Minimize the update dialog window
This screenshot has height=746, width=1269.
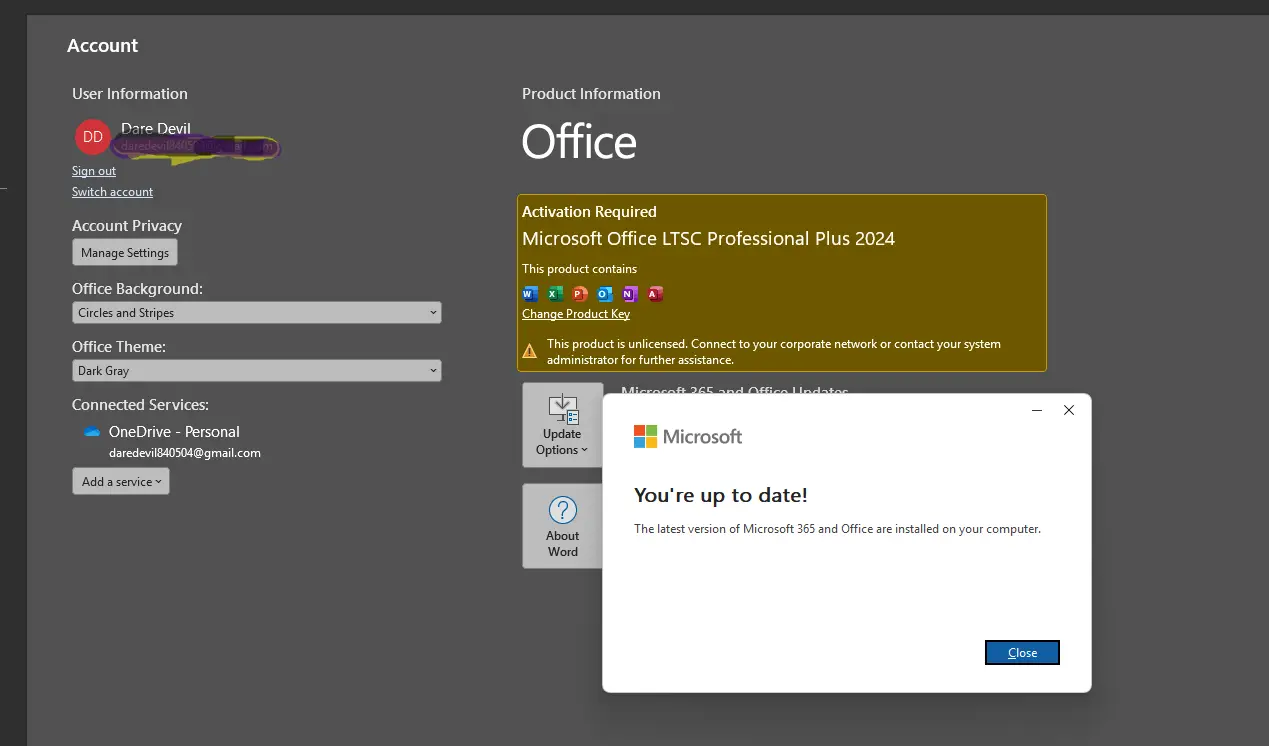[x=1037, y=410]
